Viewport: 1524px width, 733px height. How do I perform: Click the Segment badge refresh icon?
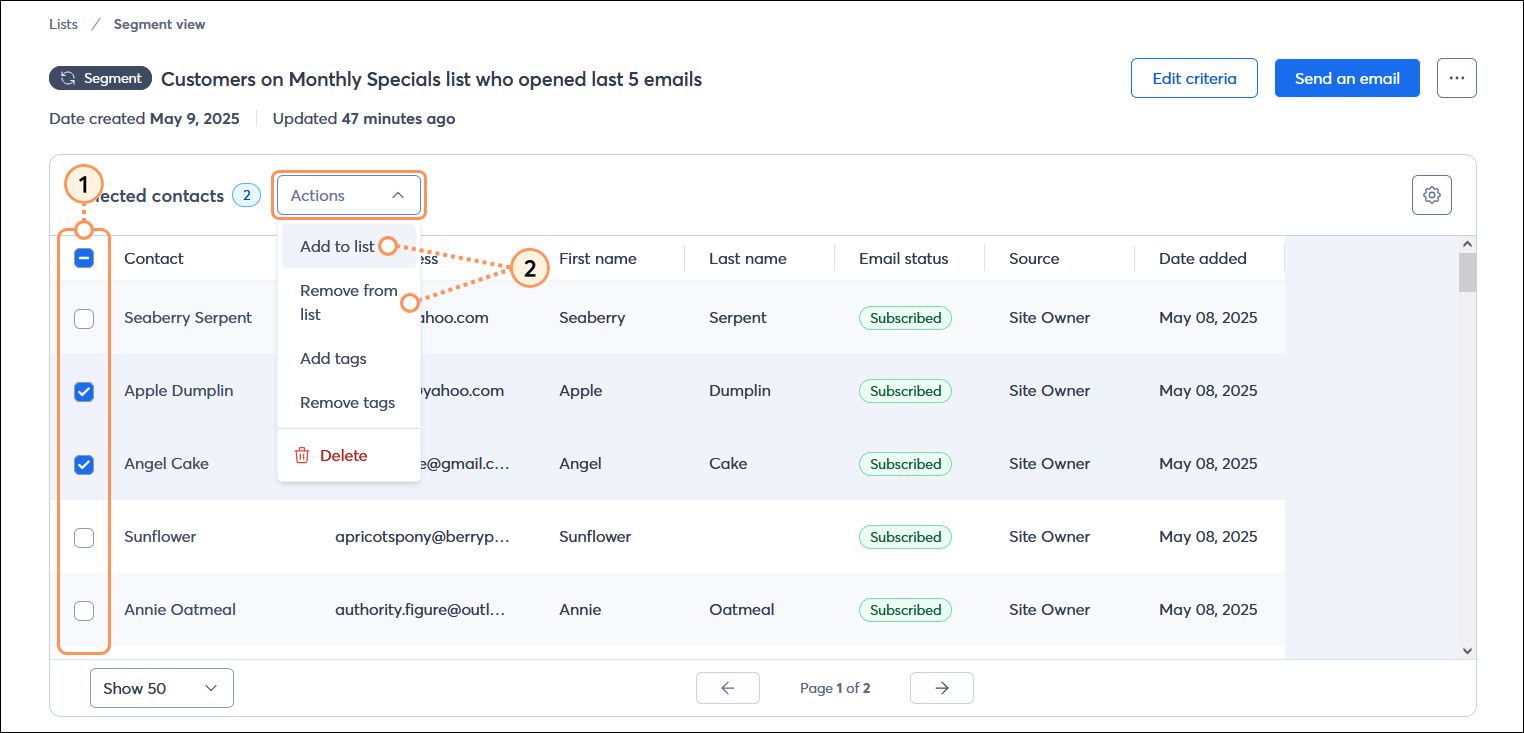tap(68, 78)
